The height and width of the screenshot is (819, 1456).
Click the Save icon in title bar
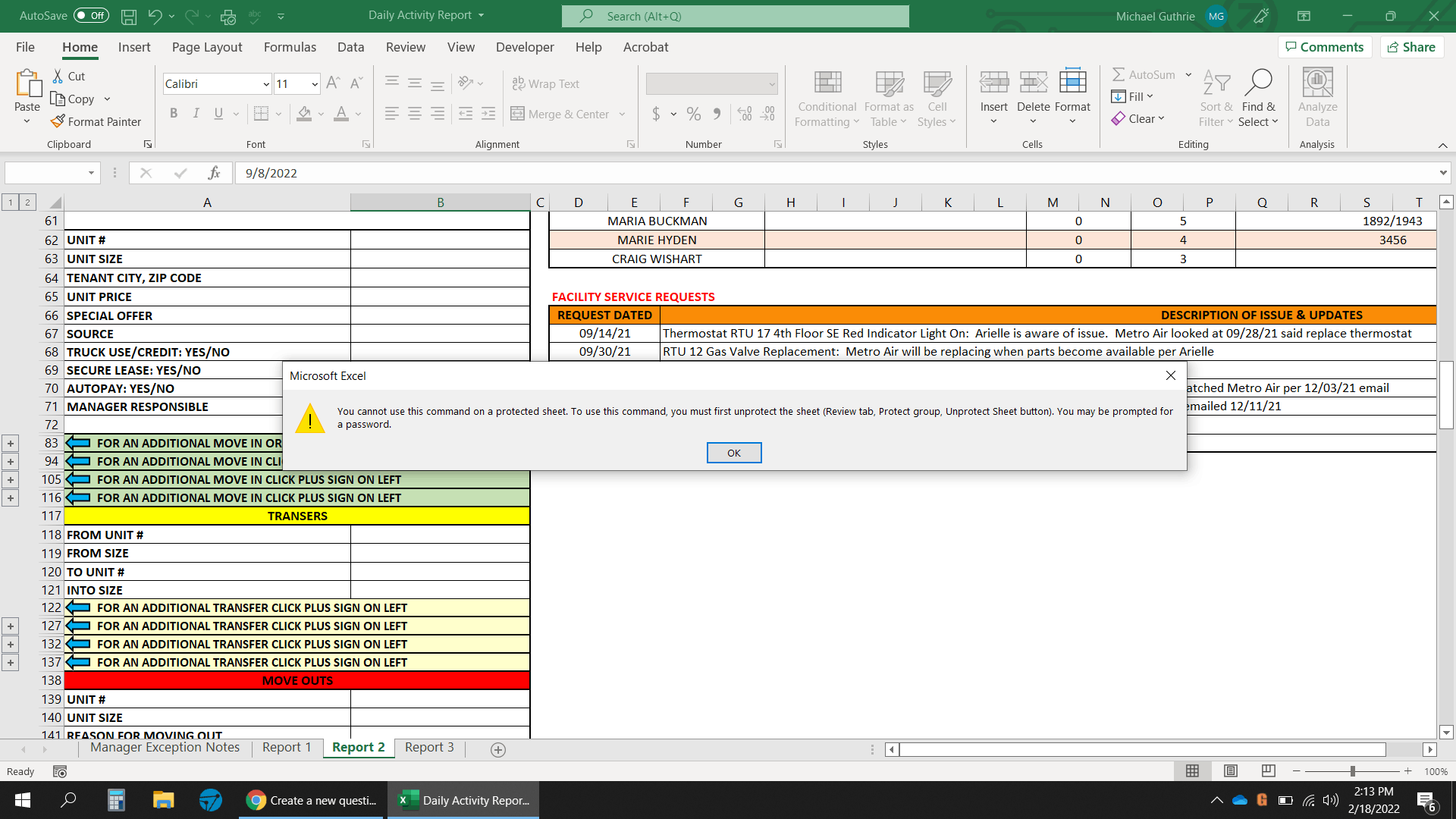coord(129,16)
